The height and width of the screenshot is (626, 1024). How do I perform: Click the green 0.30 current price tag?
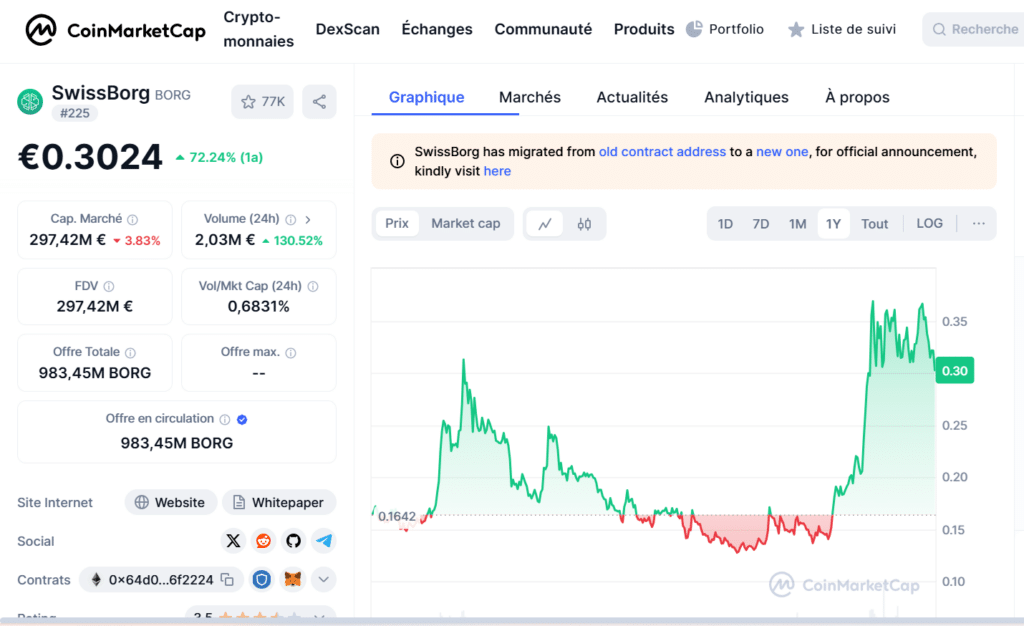coord(955,371)
